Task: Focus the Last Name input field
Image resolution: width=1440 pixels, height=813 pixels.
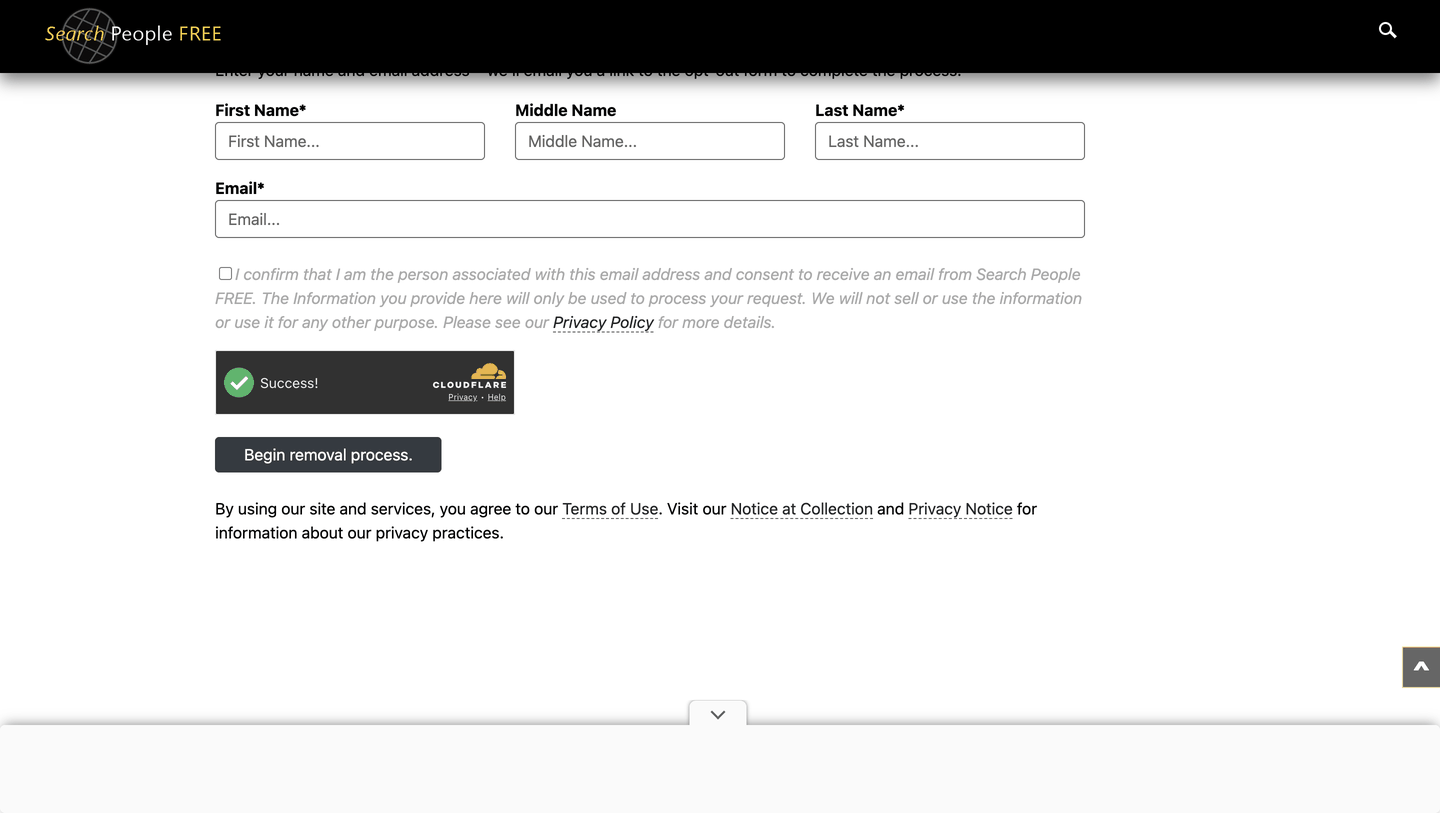Action: pos(950,141)
